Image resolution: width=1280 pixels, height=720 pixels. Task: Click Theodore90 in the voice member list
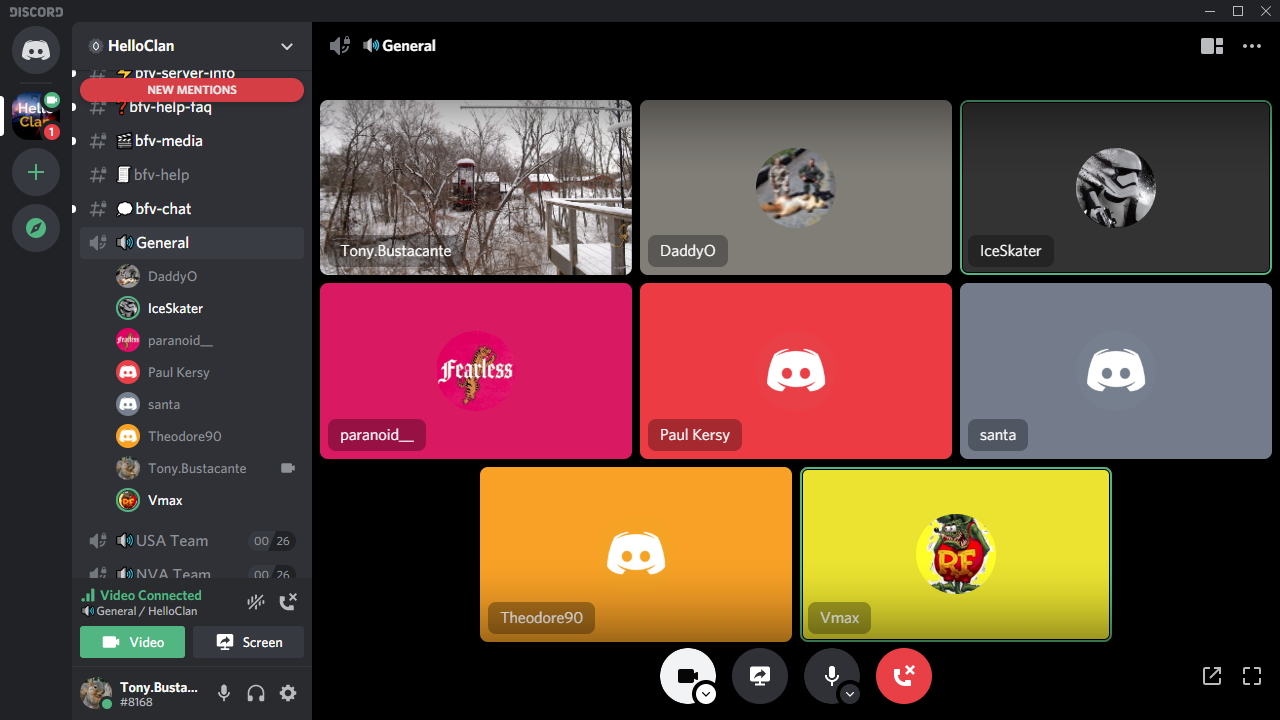208,436
